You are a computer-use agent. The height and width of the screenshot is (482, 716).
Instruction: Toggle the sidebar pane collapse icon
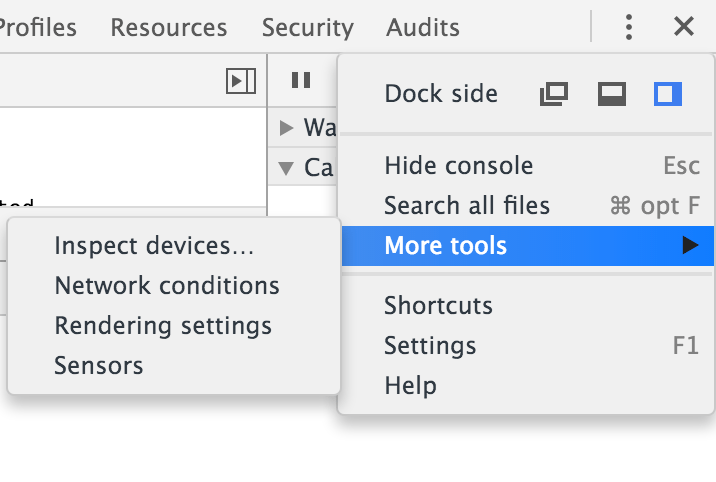click(x=241, y=81)
